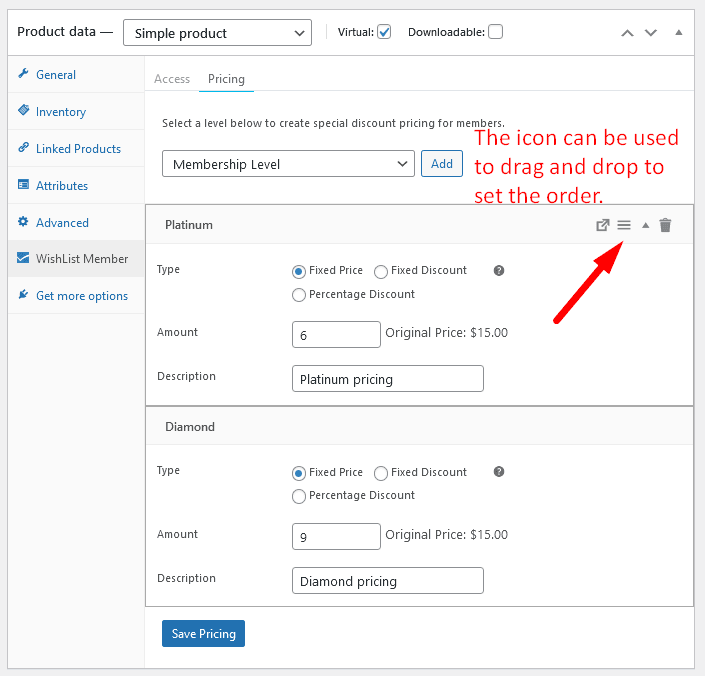705x676 pixels.
Task: Click help icon beside Diamond Type options
Action: (499, 471)
